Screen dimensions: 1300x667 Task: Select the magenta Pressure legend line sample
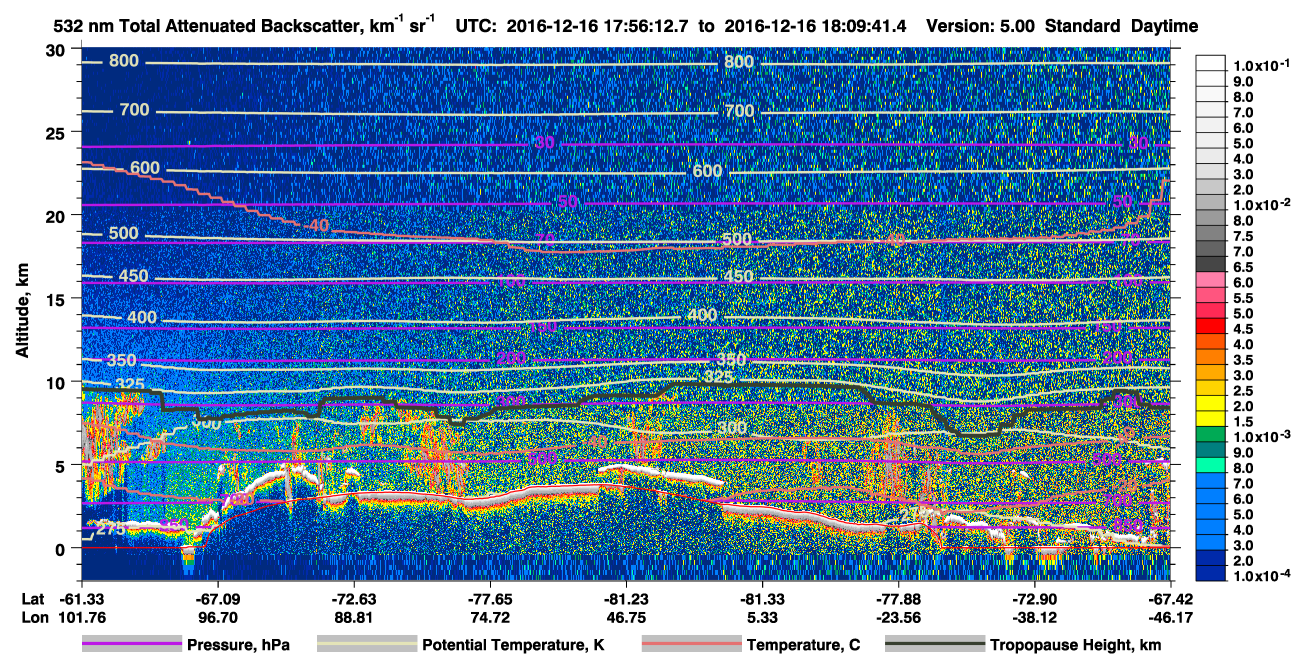[x=132, y=645]
